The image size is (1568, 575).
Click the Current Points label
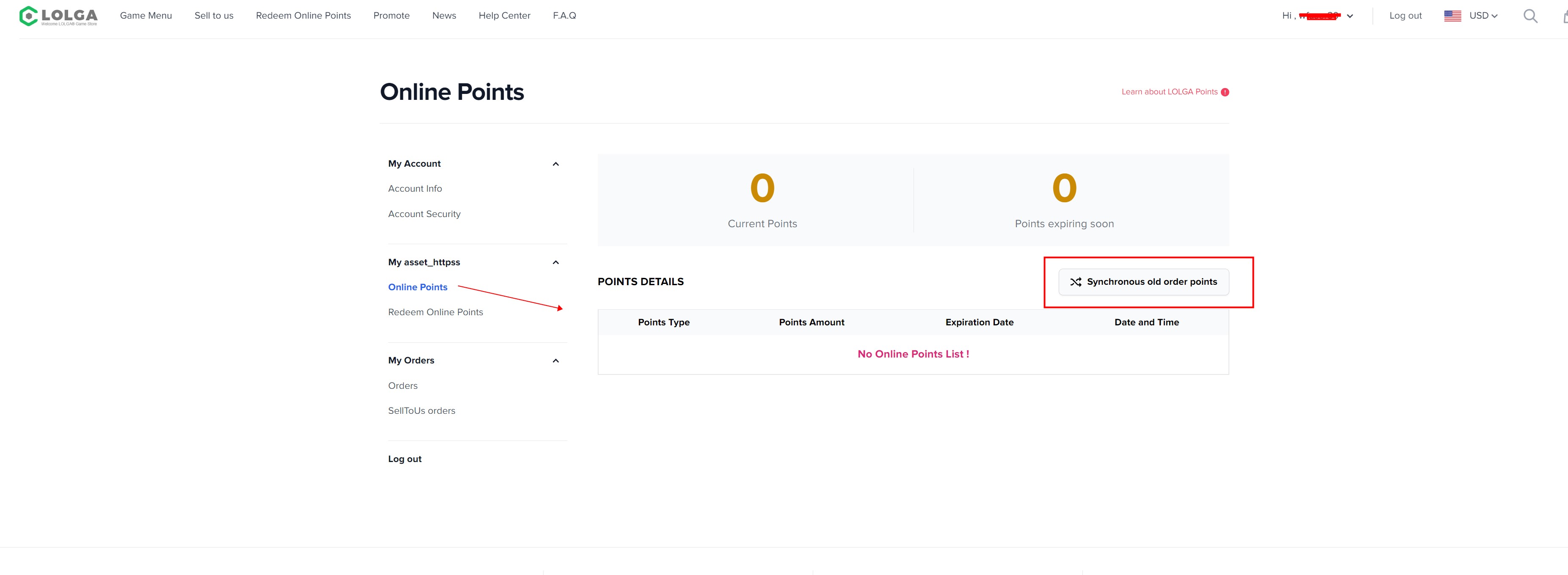(x=762, y=224)
